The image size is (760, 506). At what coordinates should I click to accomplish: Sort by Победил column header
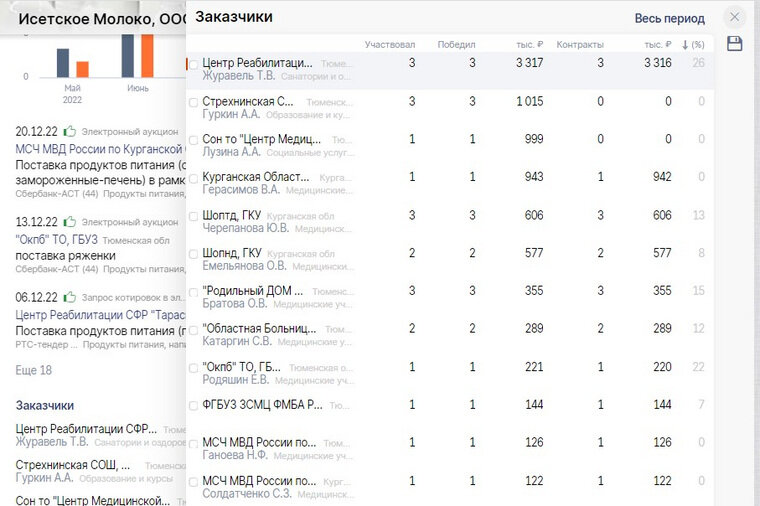click(456, 45)
